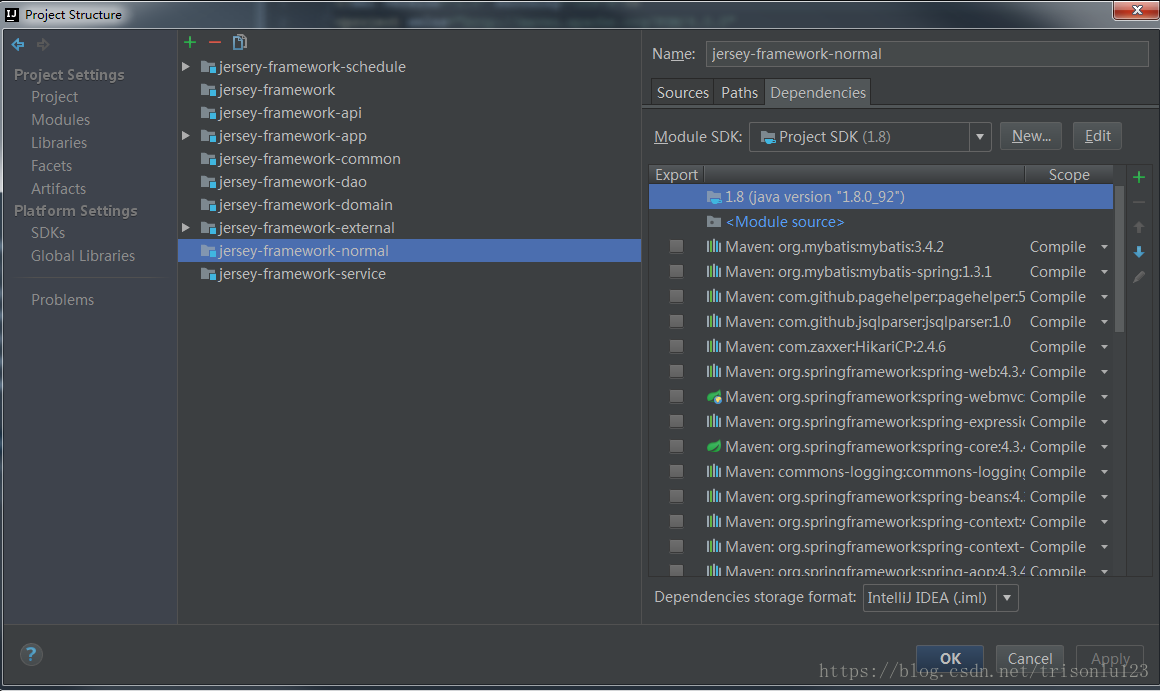Click the Module source folder icon
This screenshot has width=1160, height=691.
coord(714,222)
